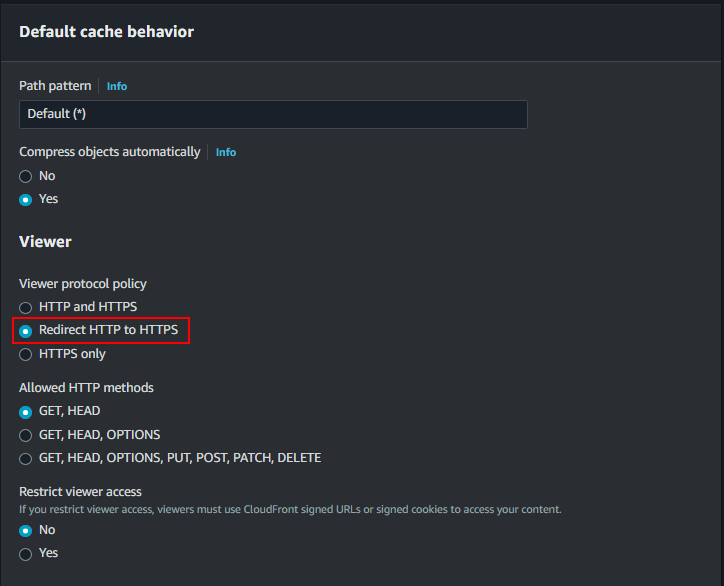Screen dimensions: 724x586
Task: Click the 'HTTPS only' label text
Action: [72, 354]
